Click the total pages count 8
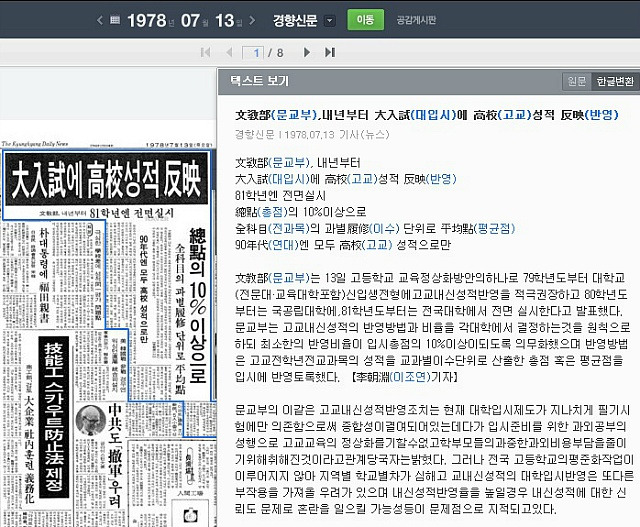The height and width of the screenshot is (527, 640). tap(280, 53)
